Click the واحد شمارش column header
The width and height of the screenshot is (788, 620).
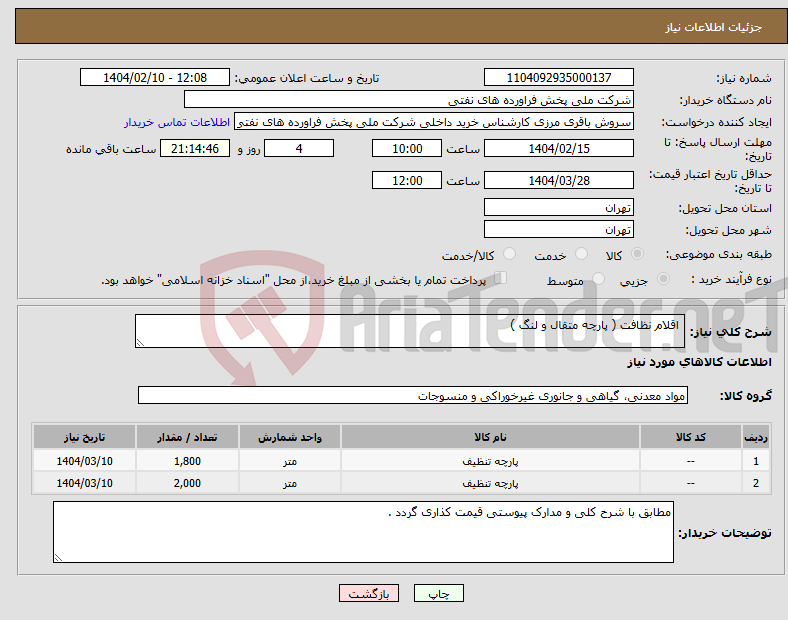290,437
